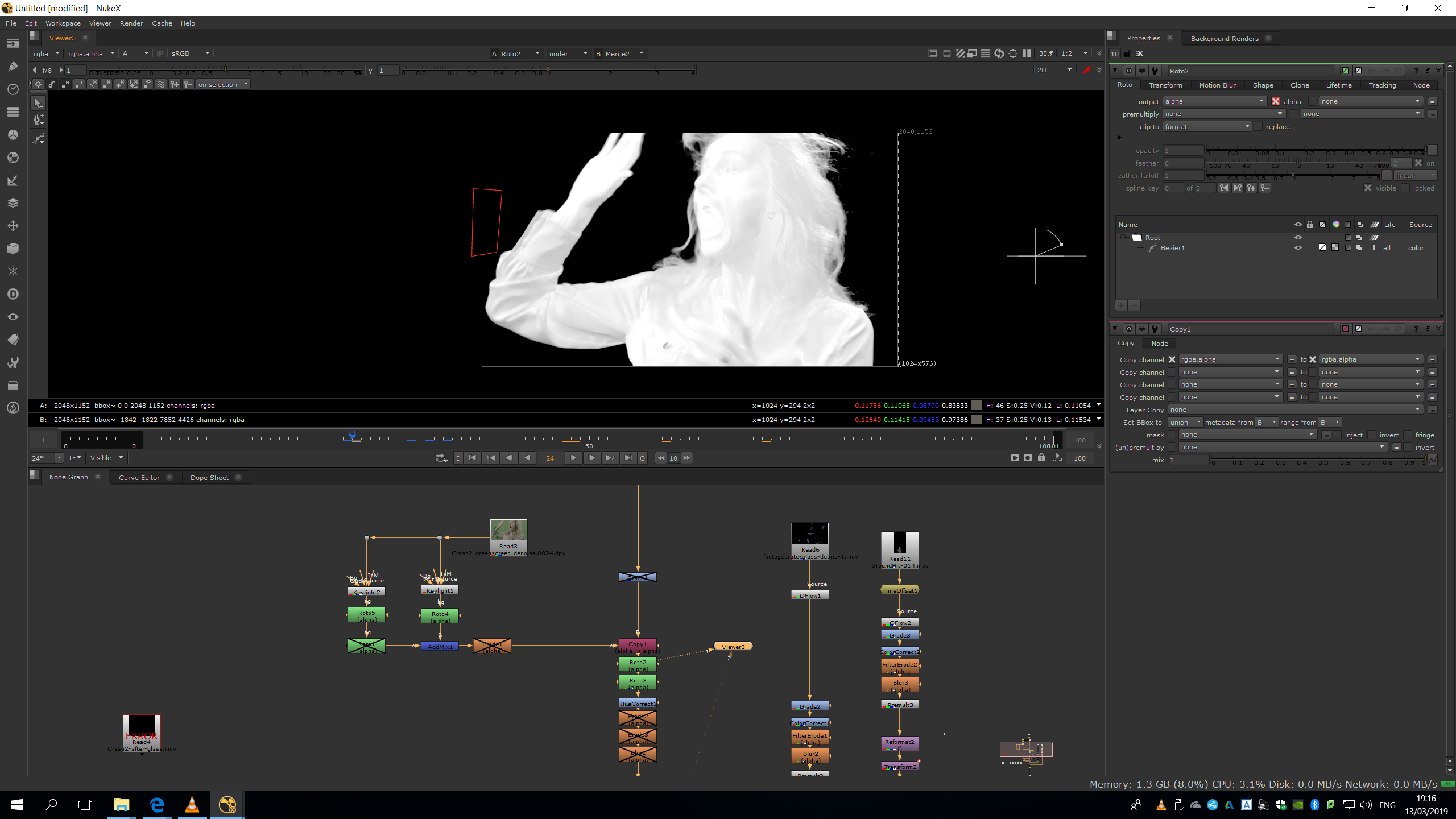This screenshot has width=1456, height=819.
Task: Click the Copy1 mix slider
Action: click(x=1319, y=460)
